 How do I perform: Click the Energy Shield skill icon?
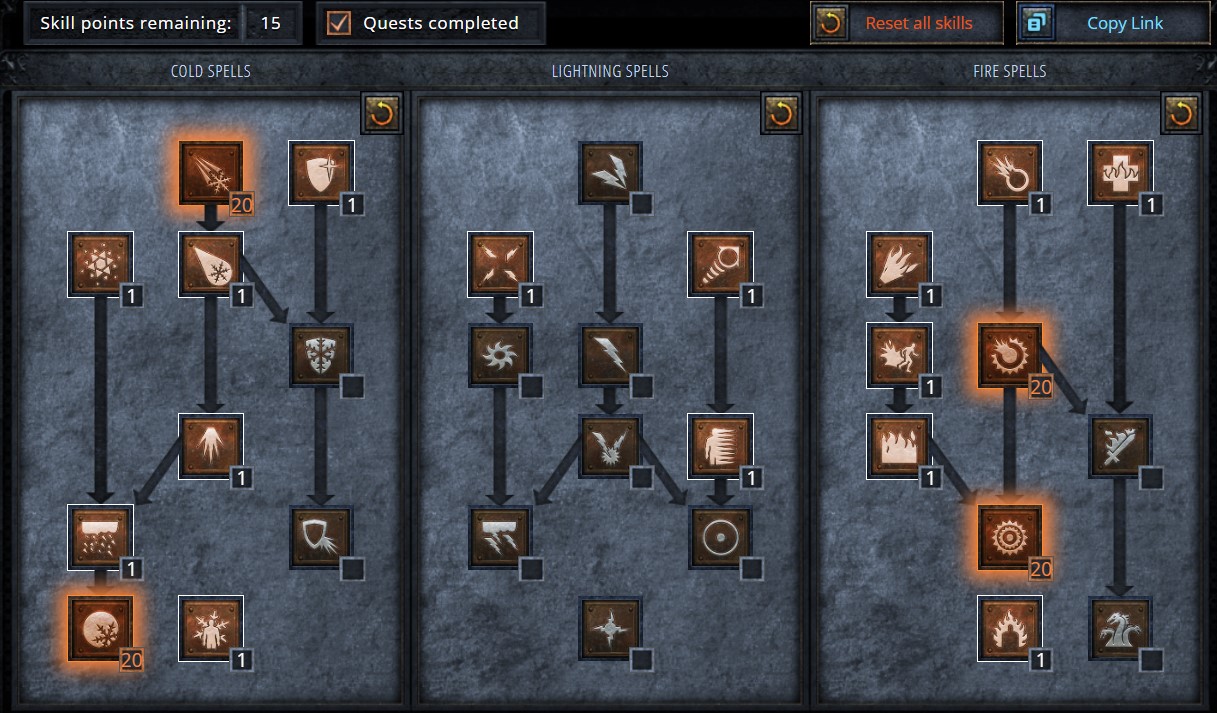[720, 537]
